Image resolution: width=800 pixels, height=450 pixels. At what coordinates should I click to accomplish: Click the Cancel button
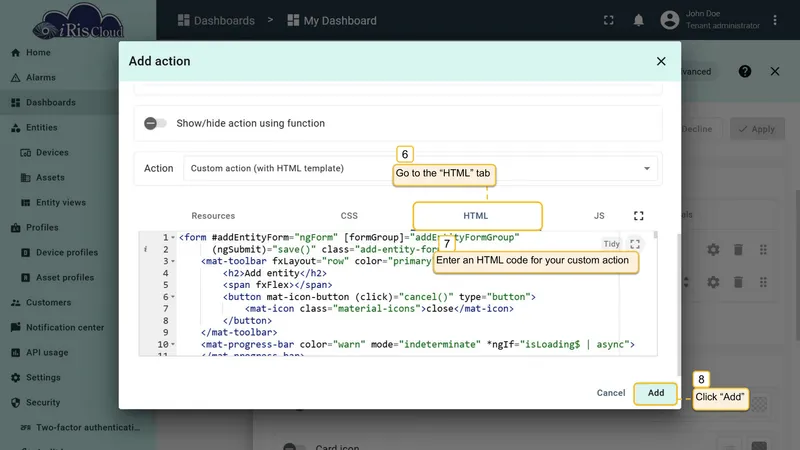click(611, 393)
